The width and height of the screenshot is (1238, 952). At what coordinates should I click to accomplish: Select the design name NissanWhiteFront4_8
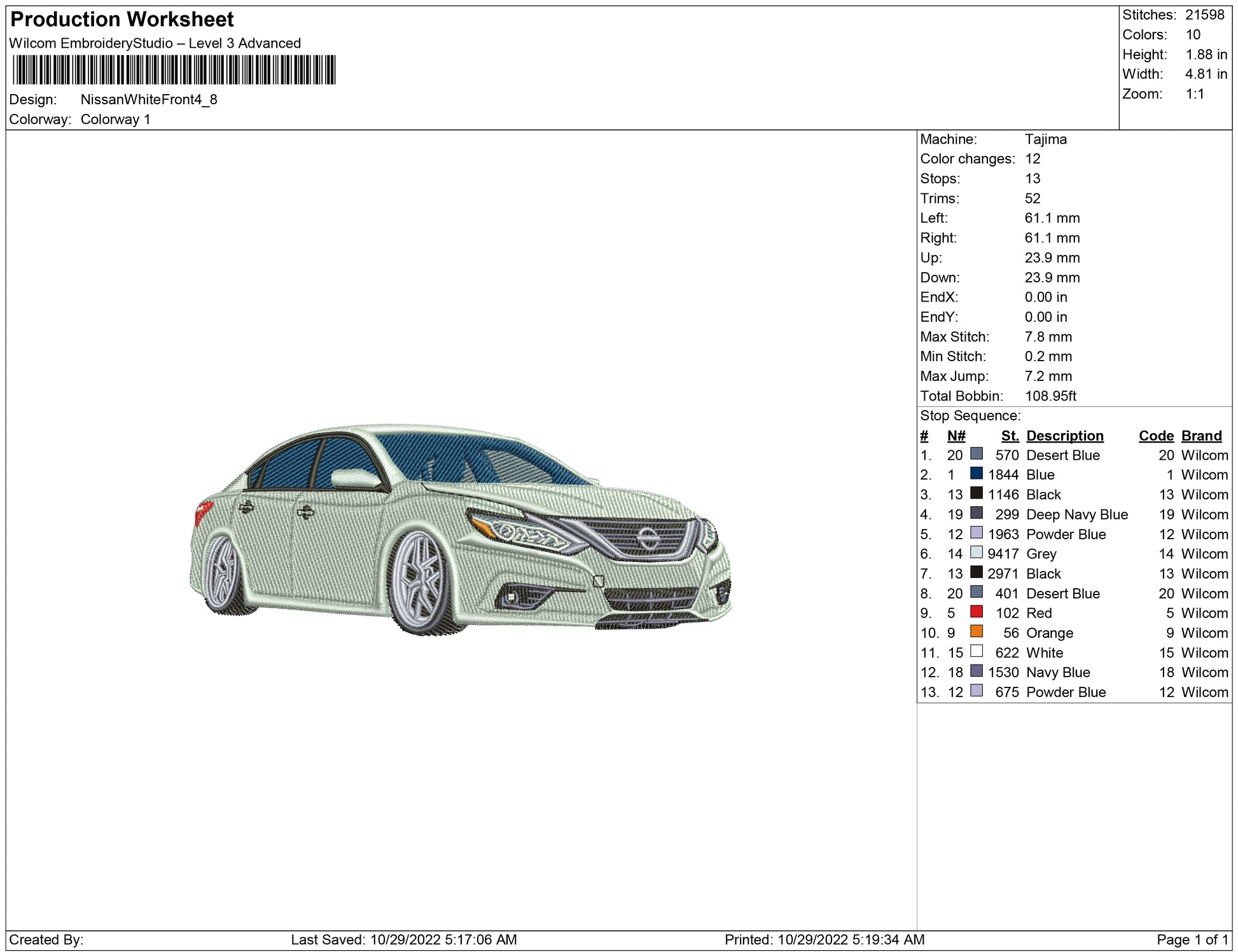coord(149,100)
